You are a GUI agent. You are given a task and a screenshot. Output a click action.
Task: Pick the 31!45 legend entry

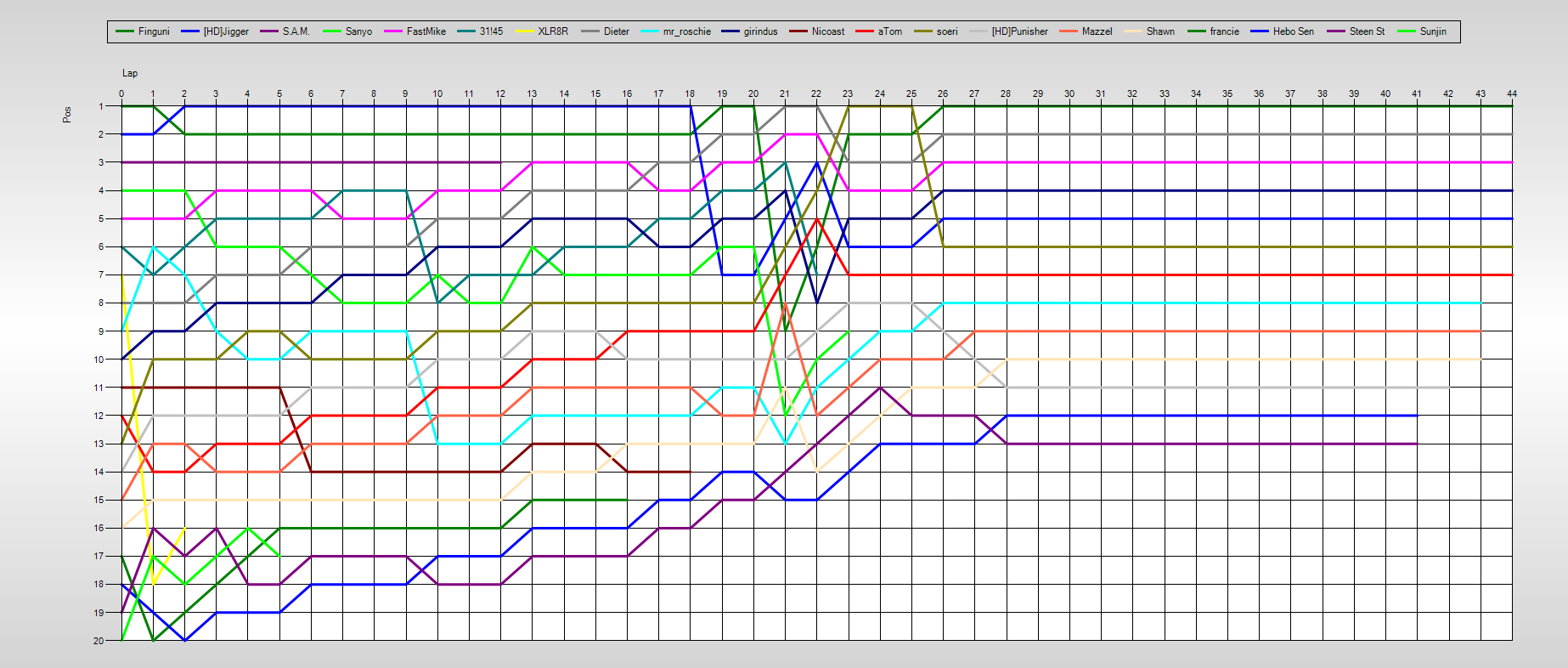click(491, 31)
